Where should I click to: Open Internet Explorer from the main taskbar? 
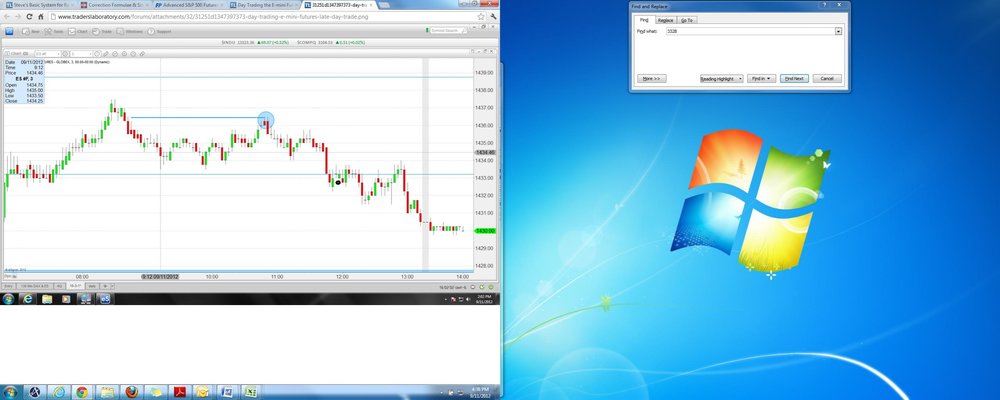tap(59, 392)
